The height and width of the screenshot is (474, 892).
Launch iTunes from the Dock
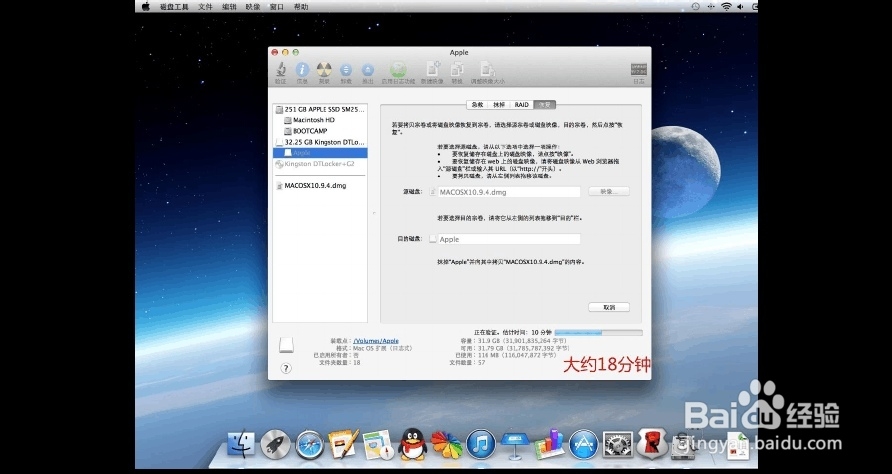481,444
